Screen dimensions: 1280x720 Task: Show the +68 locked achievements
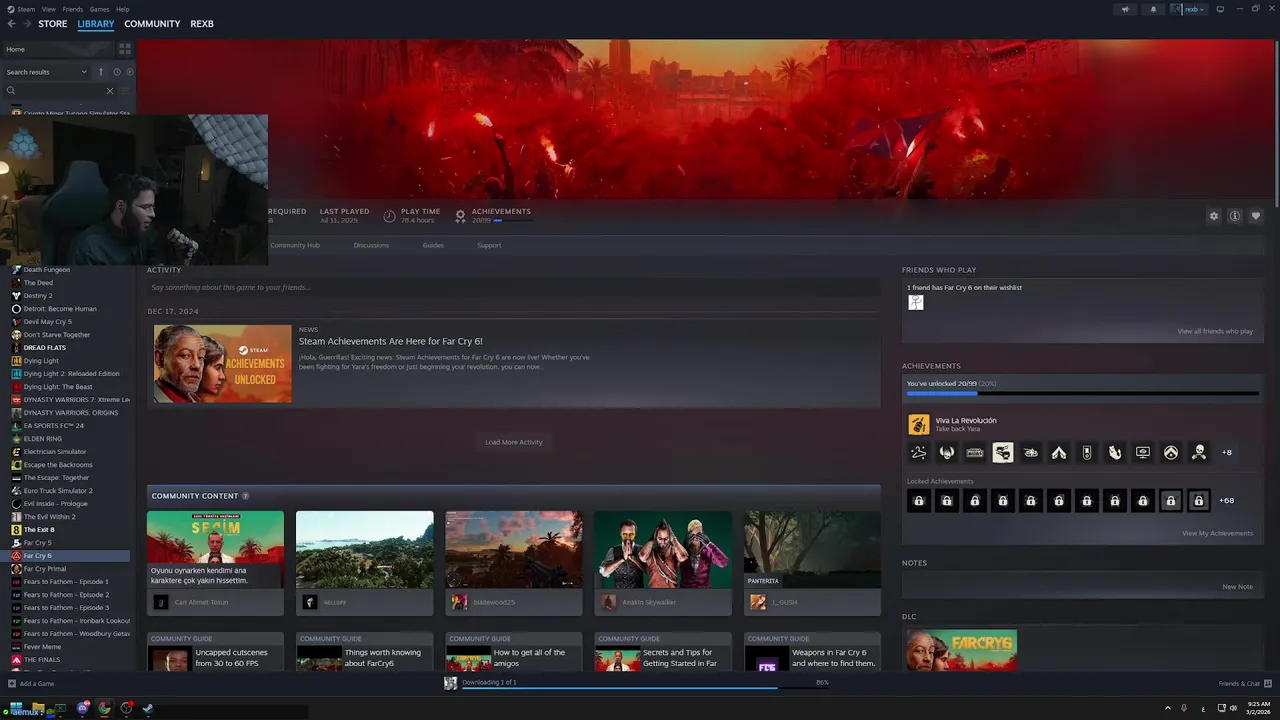[x=1227, y=500]
